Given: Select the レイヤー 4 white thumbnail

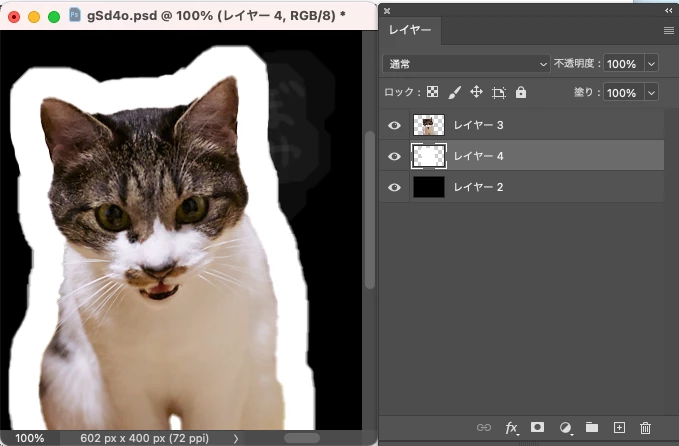Looking at the screenshot, I should pyautogui.click(x=429, y=156).
